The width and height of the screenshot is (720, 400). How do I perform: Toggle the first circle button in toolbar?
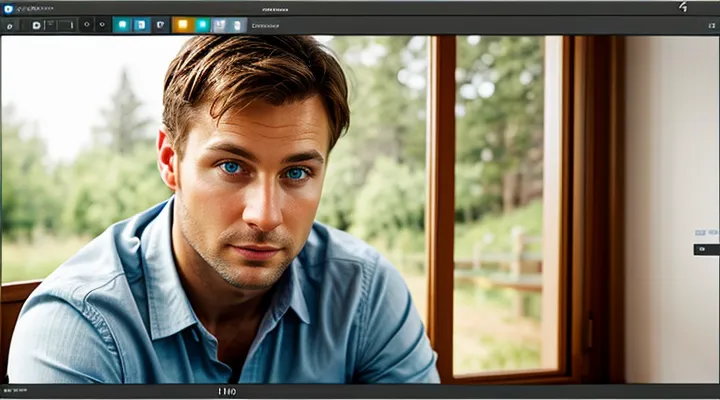point(86,25)
